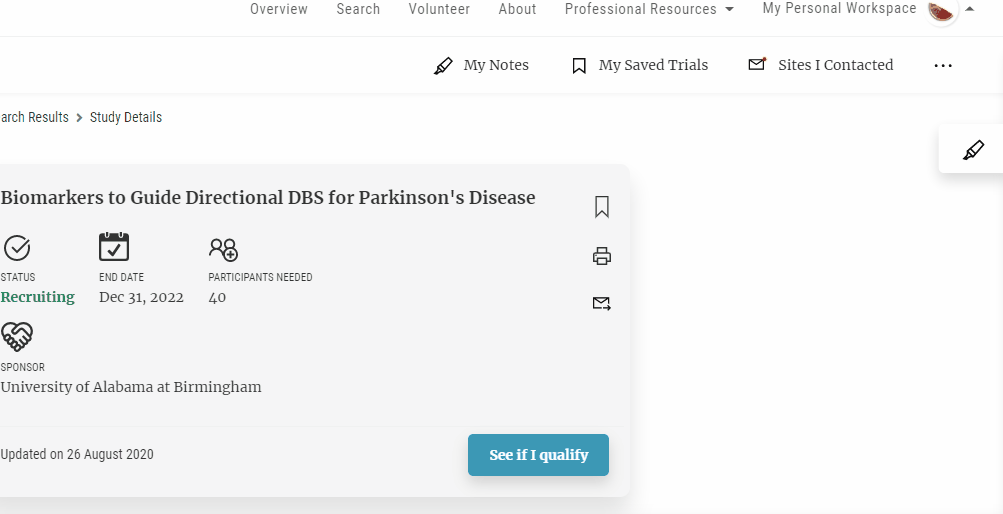
Task: Click the user profile avatar
Action: point(941,10)
